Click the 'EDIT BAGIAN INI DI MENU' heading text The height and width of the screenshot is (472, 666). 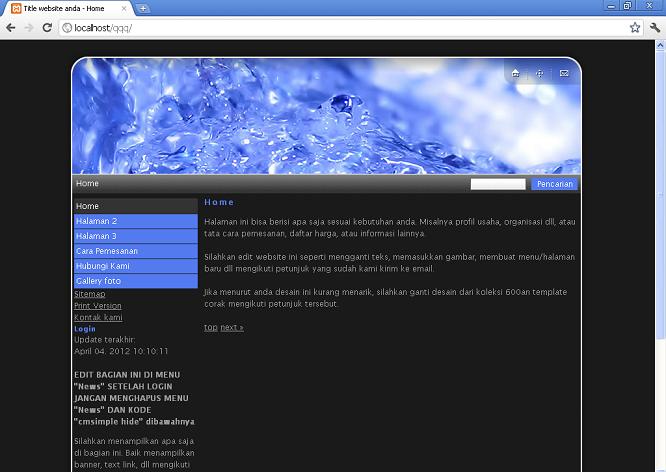pyautogui.click(x=127, y=375)
